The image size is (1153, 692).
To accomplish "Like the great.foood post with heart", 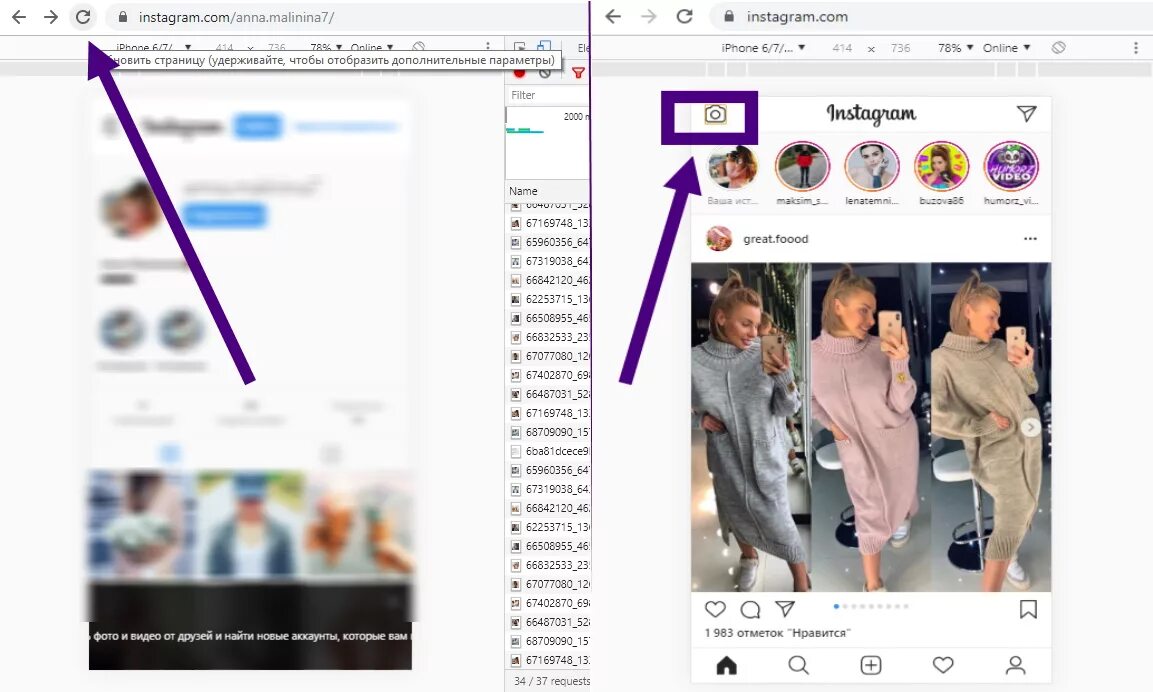I will pyautogui.click(x=715, y=609).
